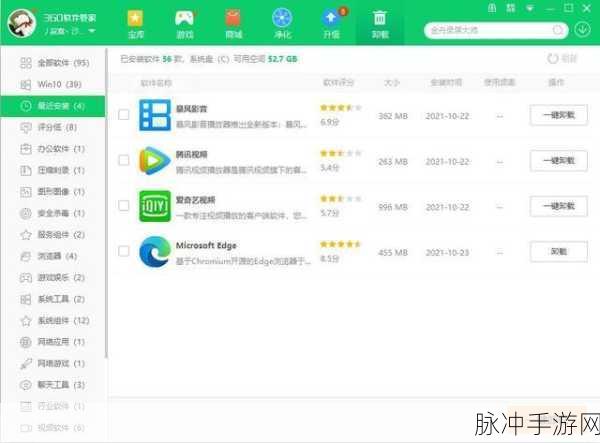Click the Win10 windows icon in the sidebar
The width and height of the screenshot is (600, 443).
26,84
